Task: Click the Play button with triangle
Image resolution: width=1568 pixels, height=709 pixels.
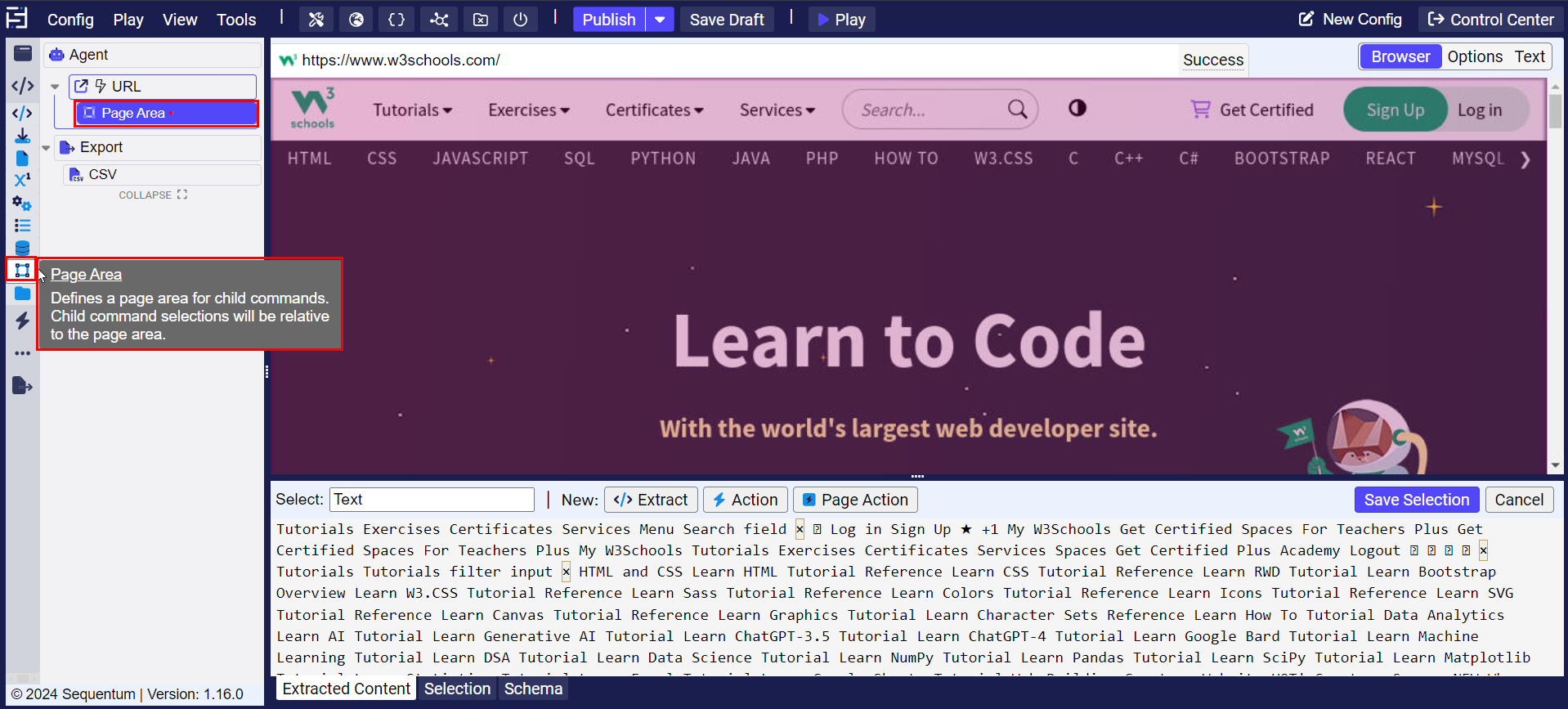Action: [842, 20]
